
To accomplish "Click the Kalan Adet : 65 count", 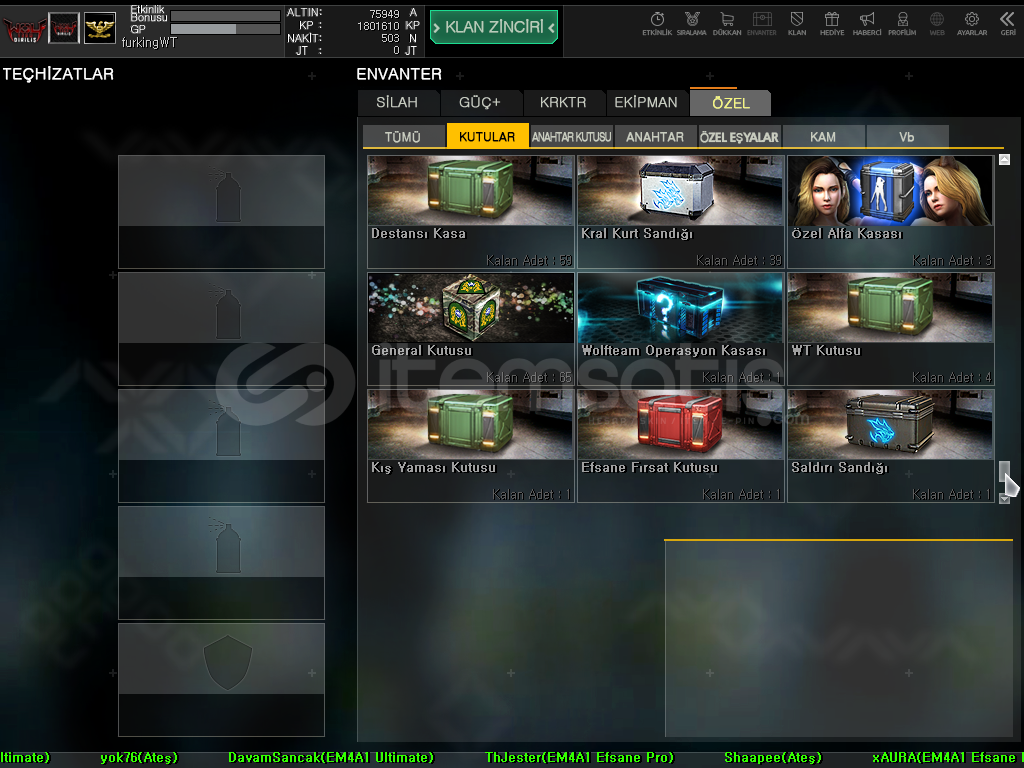I will click(528, 377).
